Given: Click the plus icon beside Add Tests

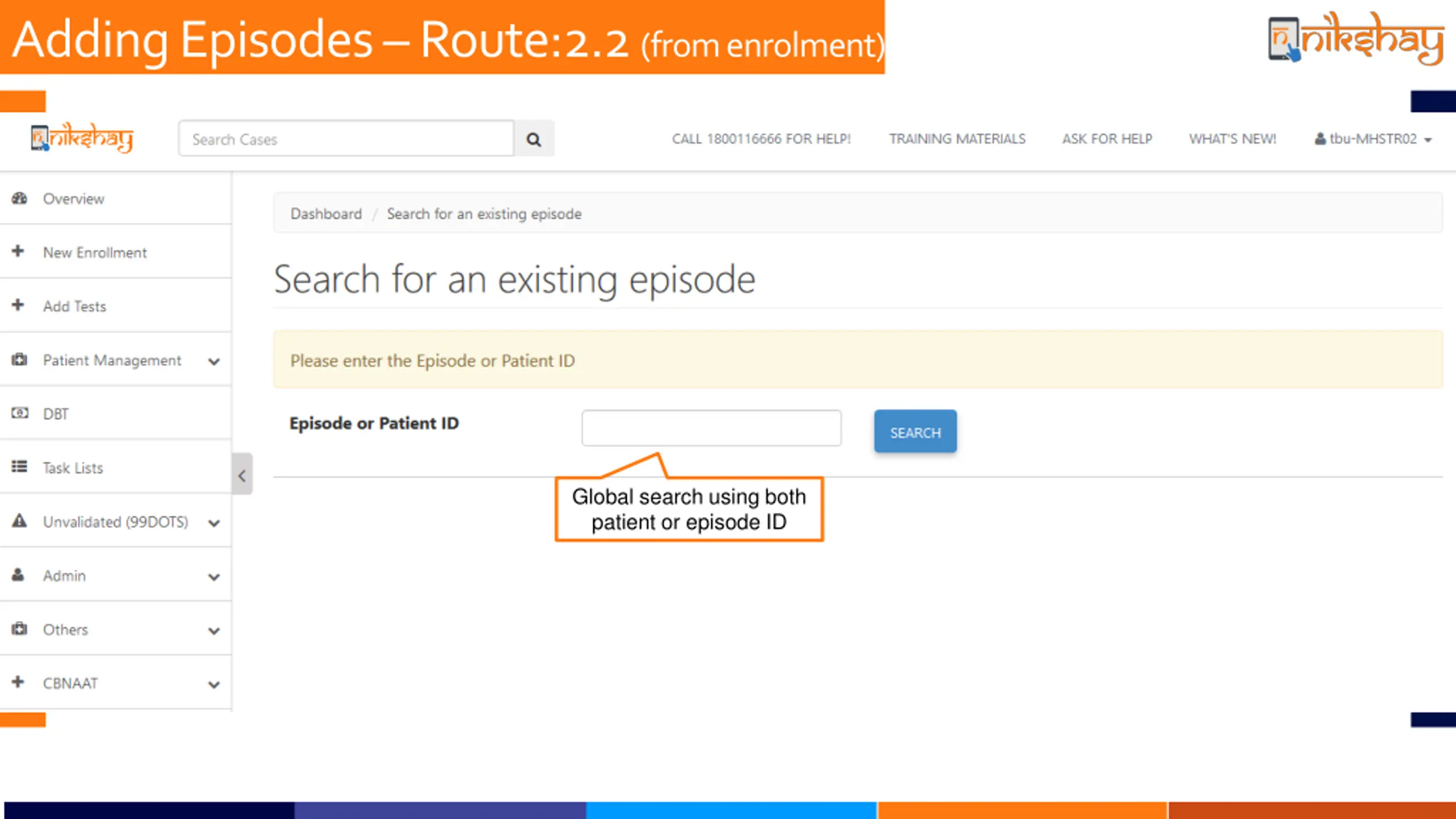Looking at the screenshot, I should (x=18, y=305).
